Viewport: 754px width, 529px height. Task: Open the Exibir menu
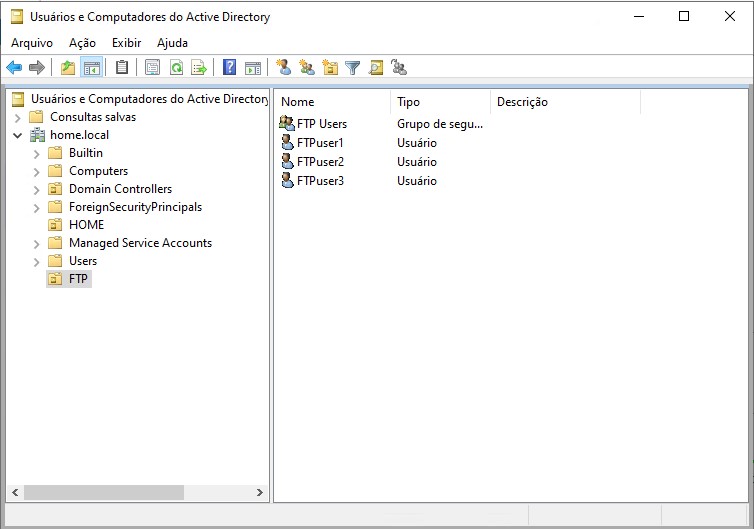click(x=126, y=43)
